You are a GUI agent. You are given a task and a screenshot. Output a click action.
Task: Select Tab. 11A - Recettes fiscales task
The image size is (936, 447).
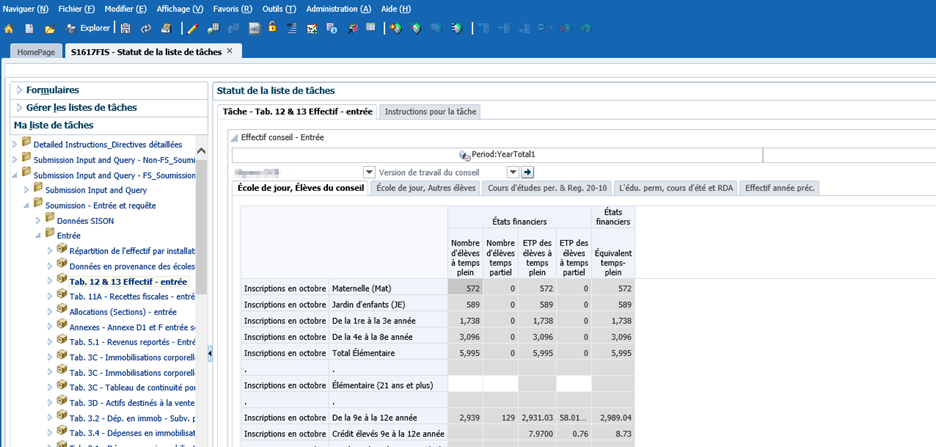[131, 297]
